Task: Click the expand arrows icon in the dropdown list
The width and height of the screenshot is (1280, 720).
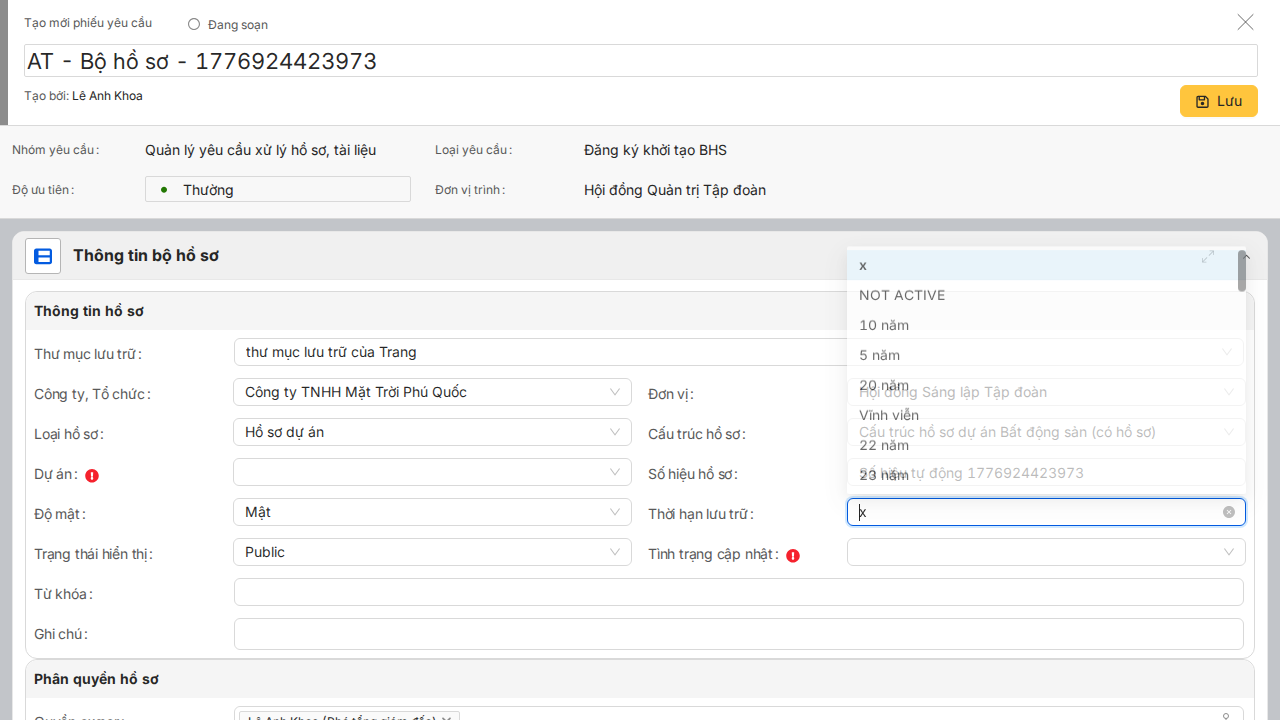Action: click(1208, 257)
